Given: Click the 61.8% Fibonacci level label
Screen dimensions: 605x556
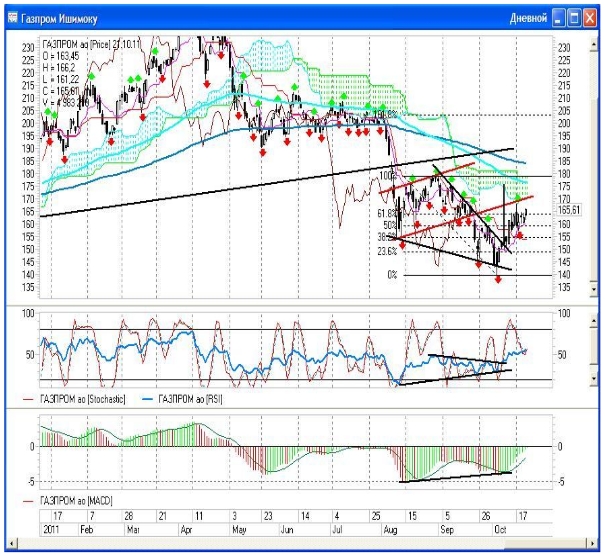Looking at the screenshot, I should (387, 213).
